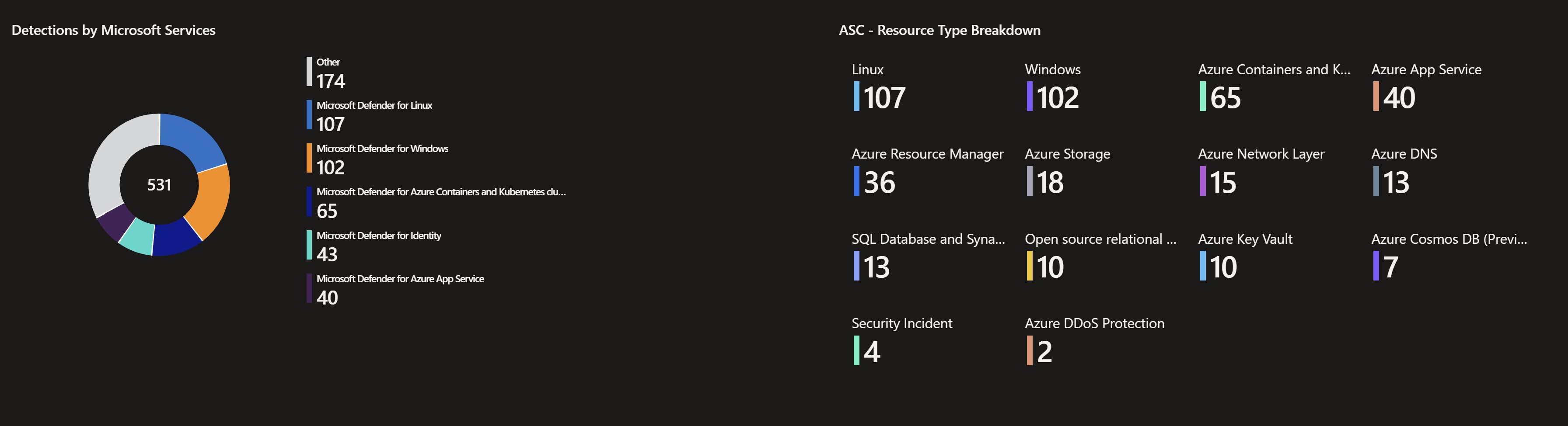Open the Windows tile showing 102
1568x426 pixels.
pos(1053,87)
